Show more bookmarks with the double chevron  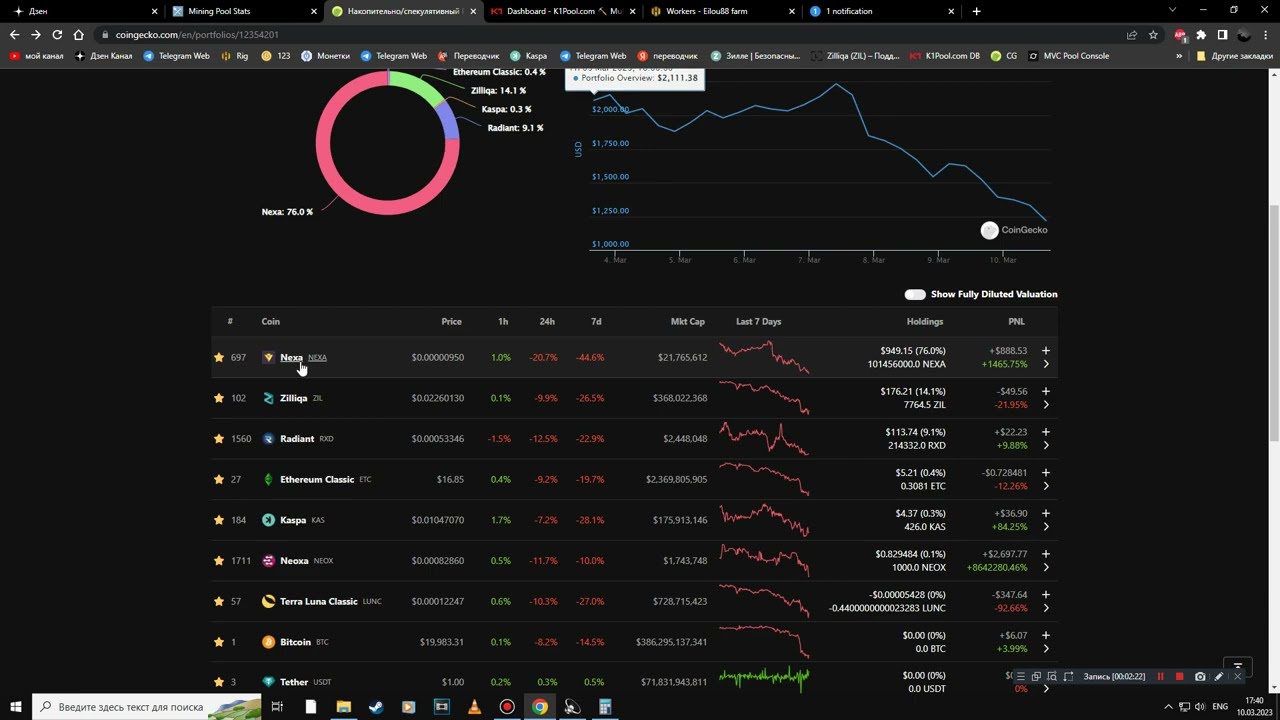1179,56
